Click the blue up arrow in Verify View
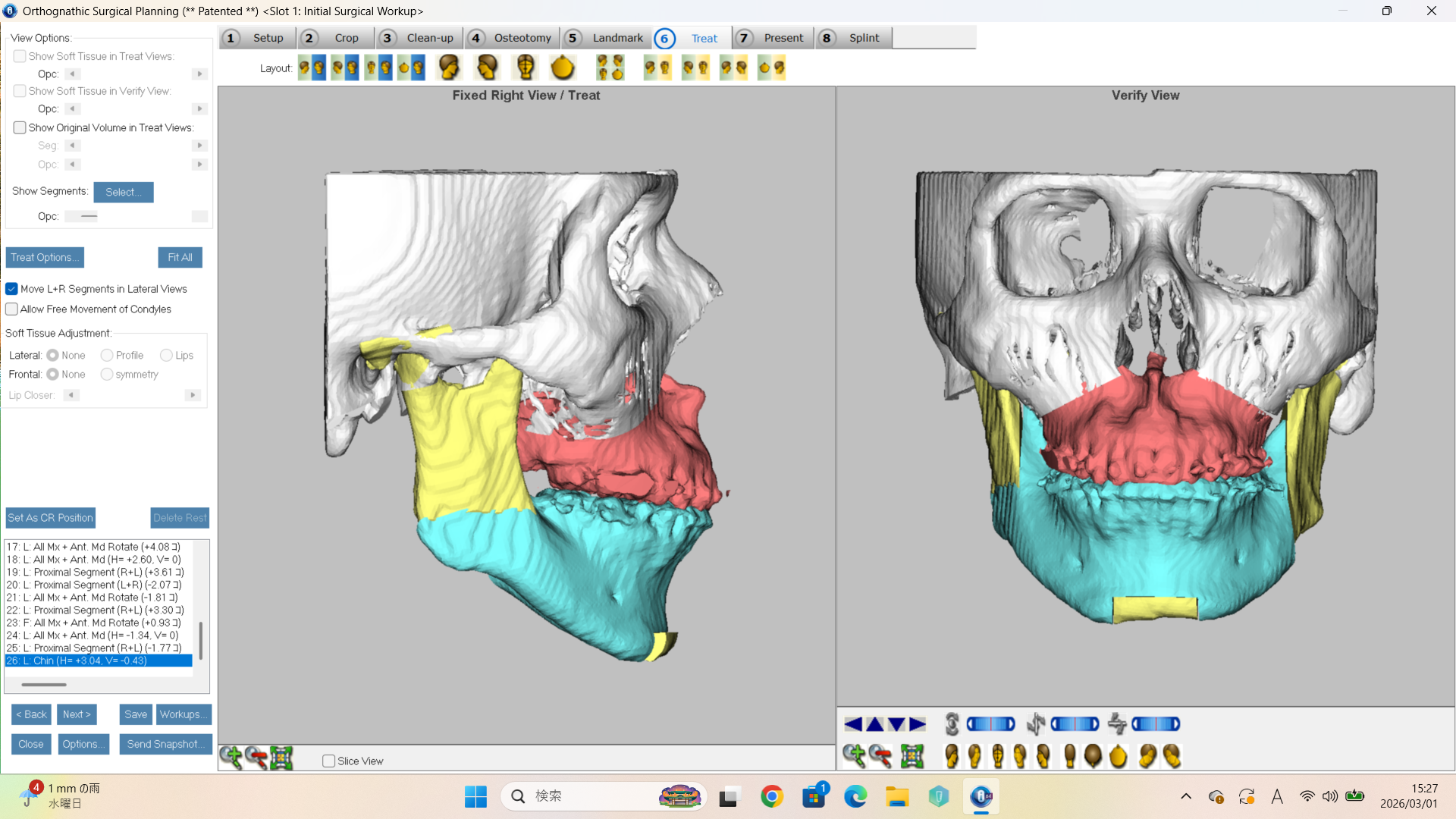The height and width of the screenshot is (819, 1456). pyautogui.click(x=874, y=724)
